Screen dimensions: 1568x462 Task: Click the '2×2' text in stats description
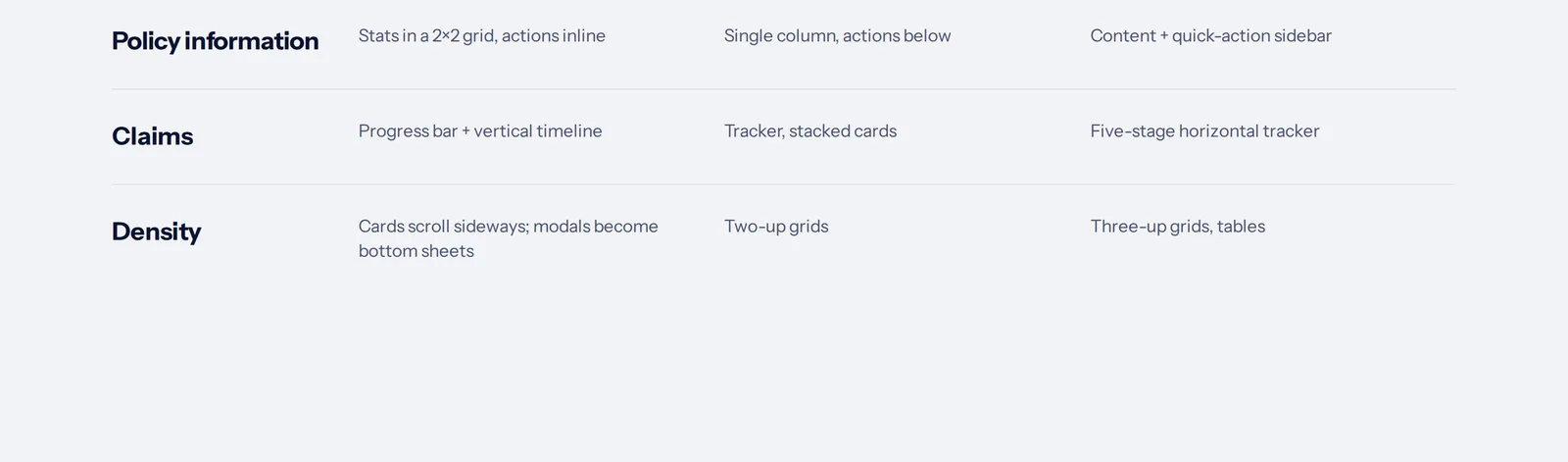click(446, 36)
